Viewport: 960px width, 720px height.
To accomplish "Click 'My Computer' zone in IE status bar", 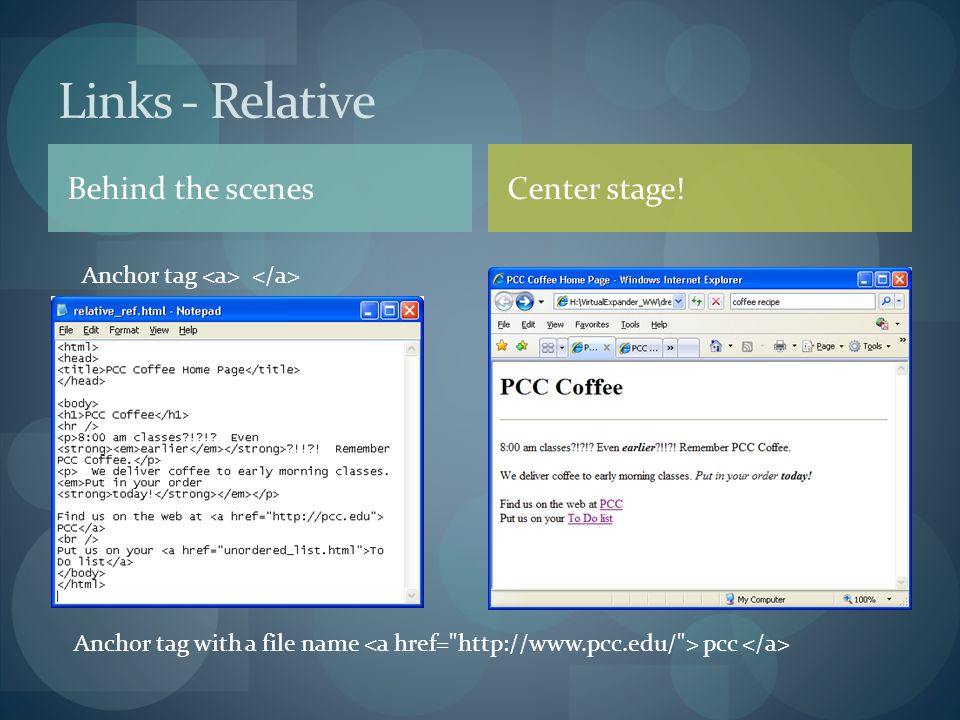I will (x=755, y=599).
